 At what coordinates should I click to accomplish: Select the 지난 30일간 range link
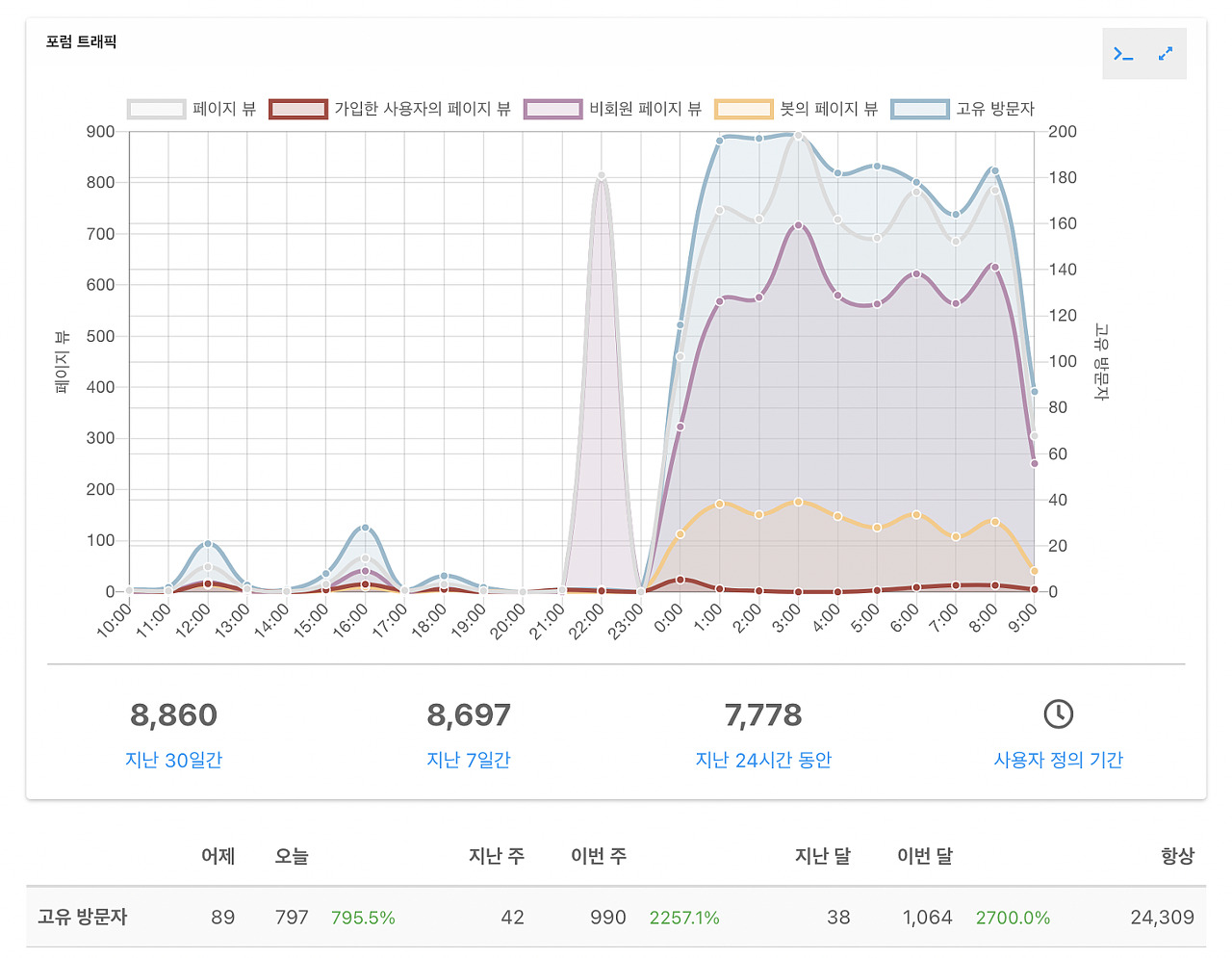click(173, 761)
